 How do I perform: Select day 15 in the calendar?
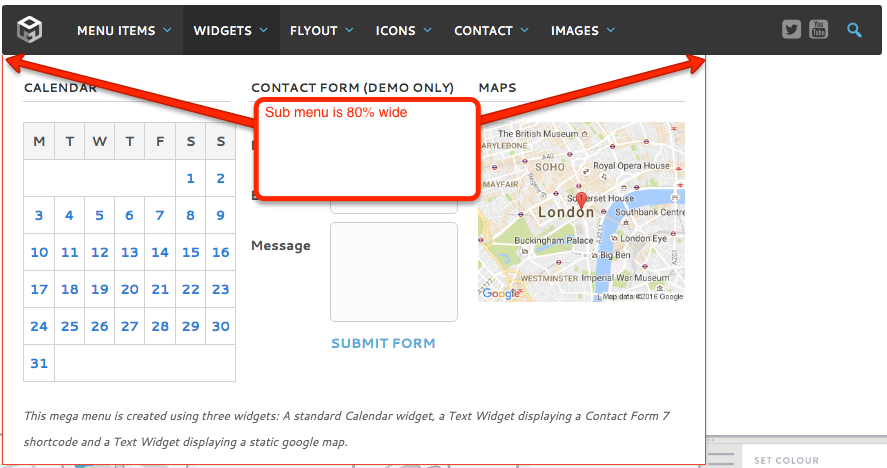coord(190,252)
